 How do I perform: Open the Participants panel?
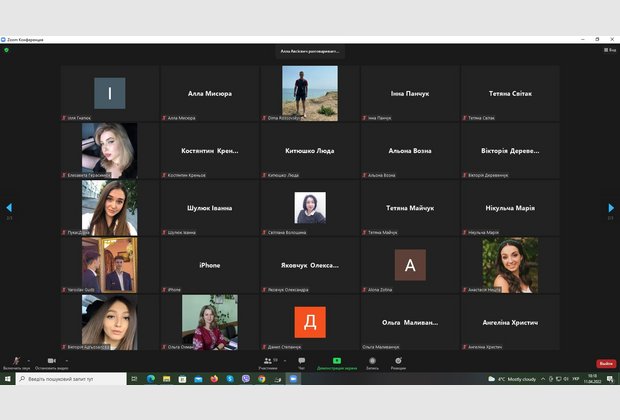[267, 361]
